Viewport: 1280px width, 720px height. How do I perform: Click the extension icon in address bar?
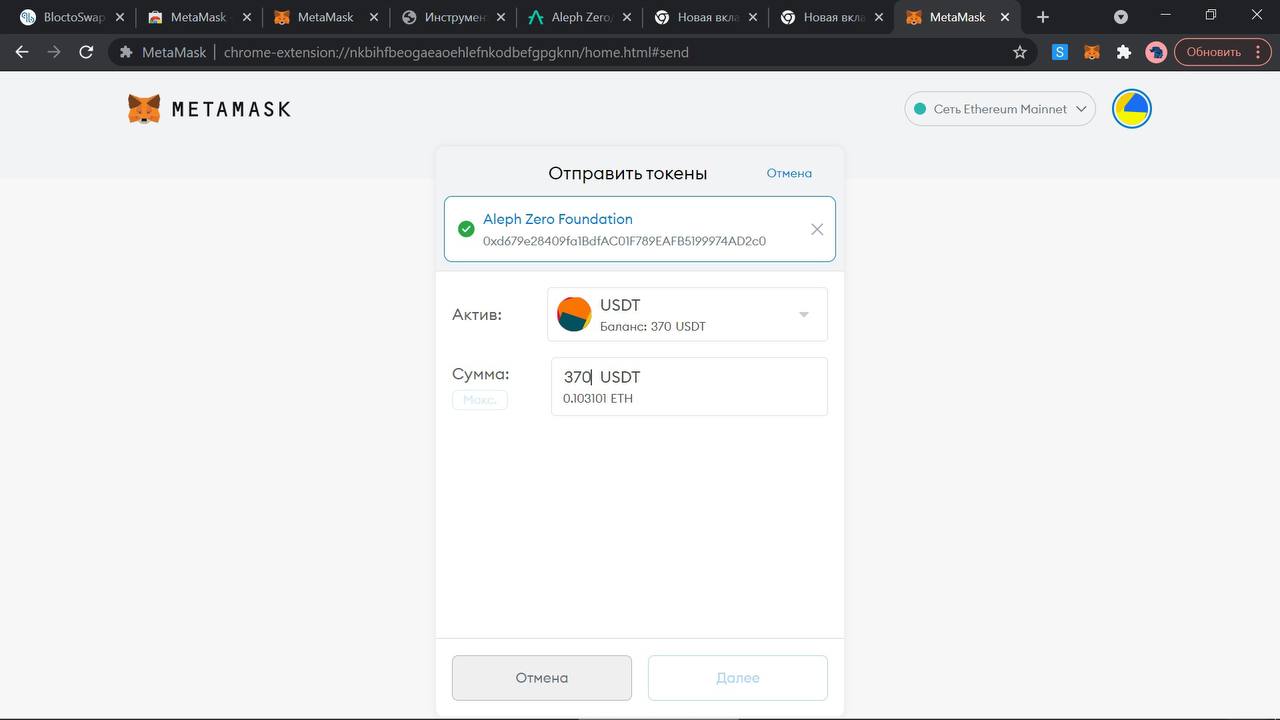point(126,52)
